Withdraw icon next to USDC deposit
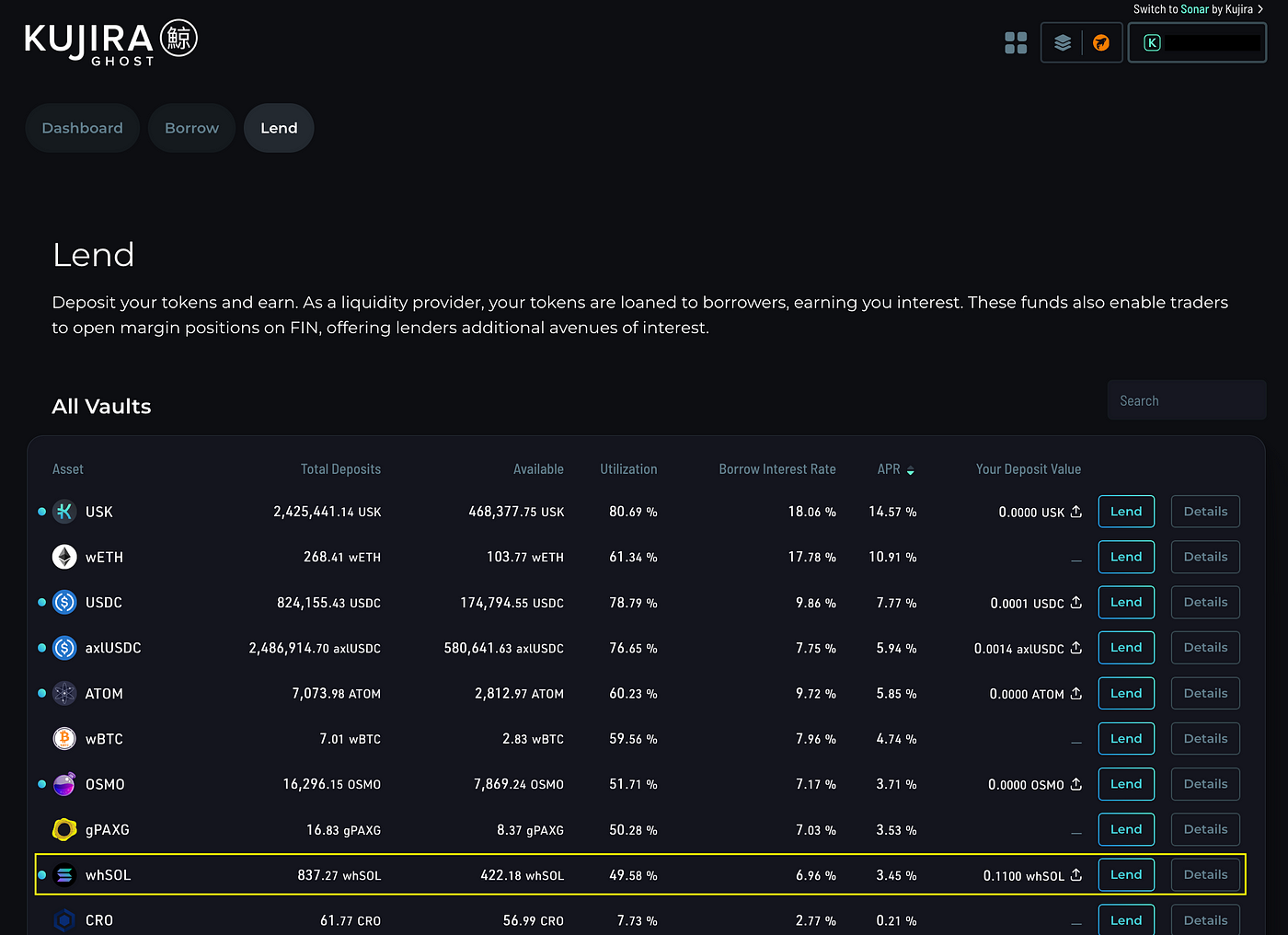This screenshot has width=1288, height=935. pyautogui.click(x=1076, y=602)
